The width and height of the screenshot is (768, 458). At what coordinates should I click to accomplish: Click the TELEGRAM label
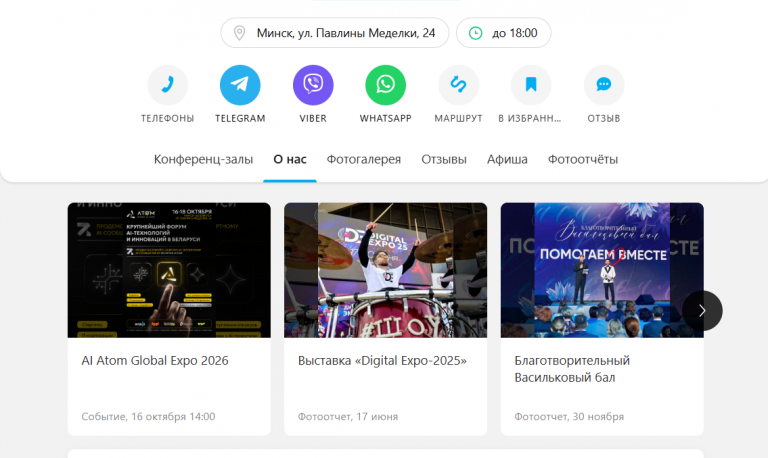[240, 119]
